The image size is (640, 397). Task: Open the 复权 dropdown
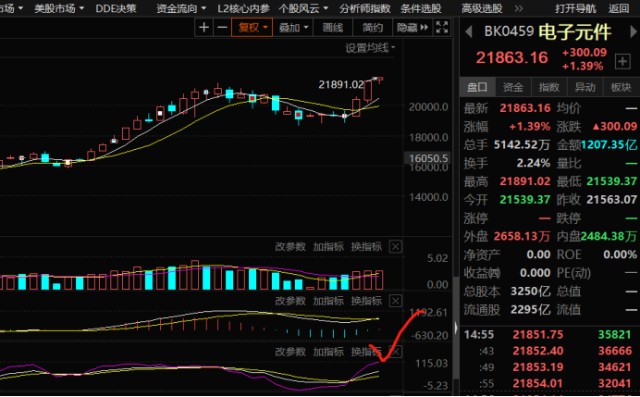click(252, 28)
